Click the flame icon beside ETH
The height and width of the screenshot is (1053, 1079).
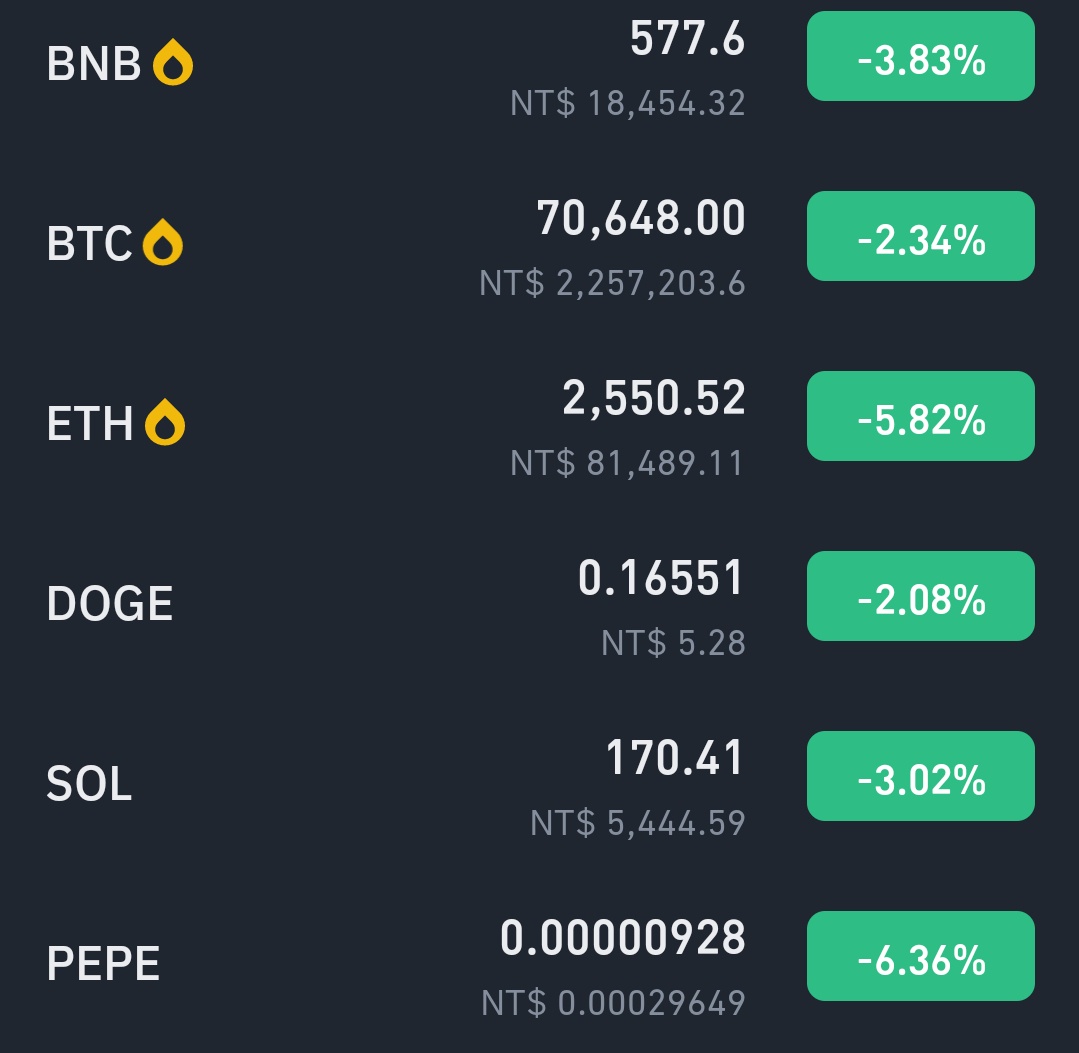click(x=164, y=422)
